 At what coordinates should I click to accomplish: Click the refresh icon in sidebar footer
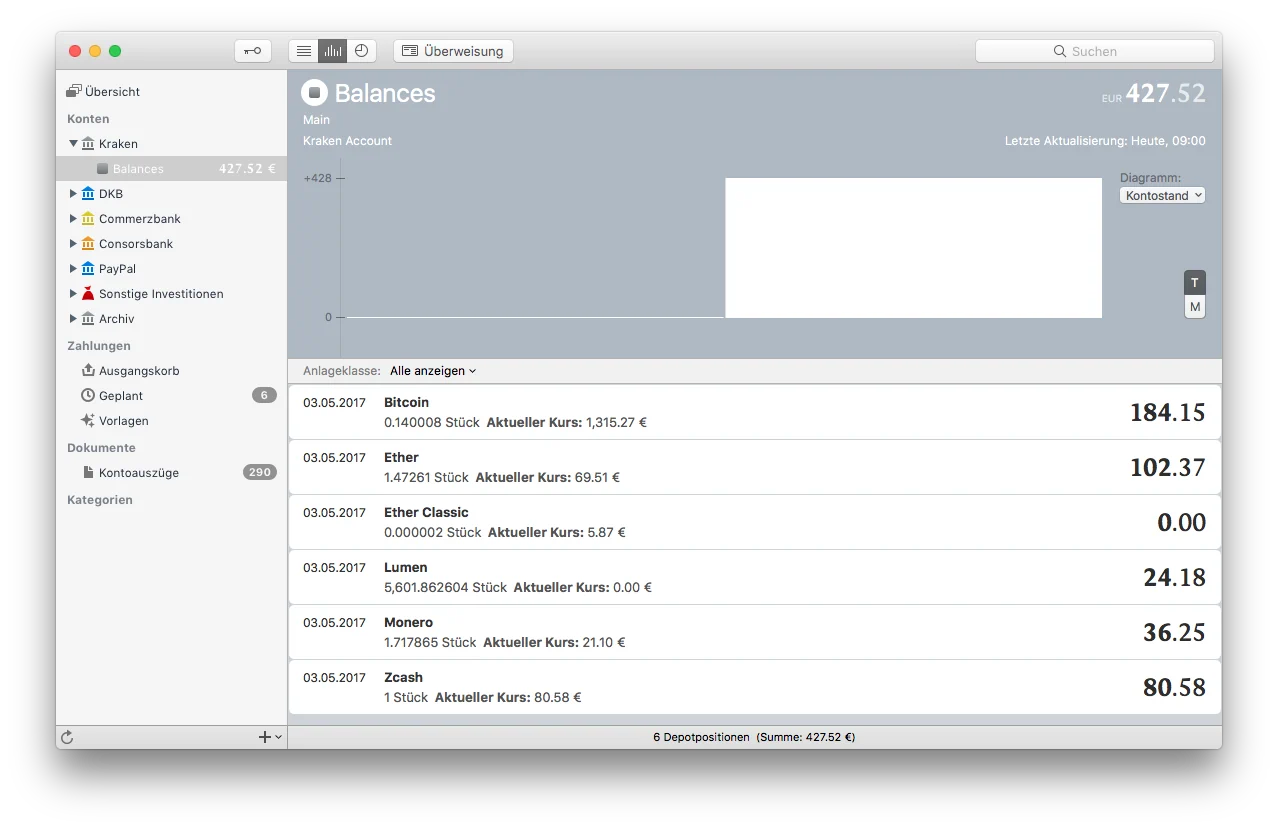tap(67, 737)
